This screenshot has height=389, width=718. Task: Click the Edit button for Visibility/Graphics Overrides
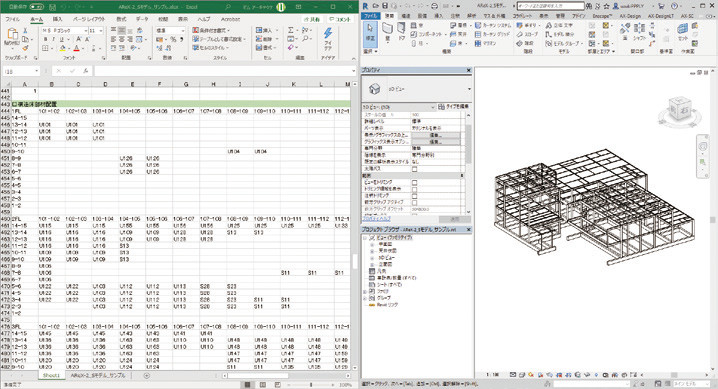click(x=435, y=135)
